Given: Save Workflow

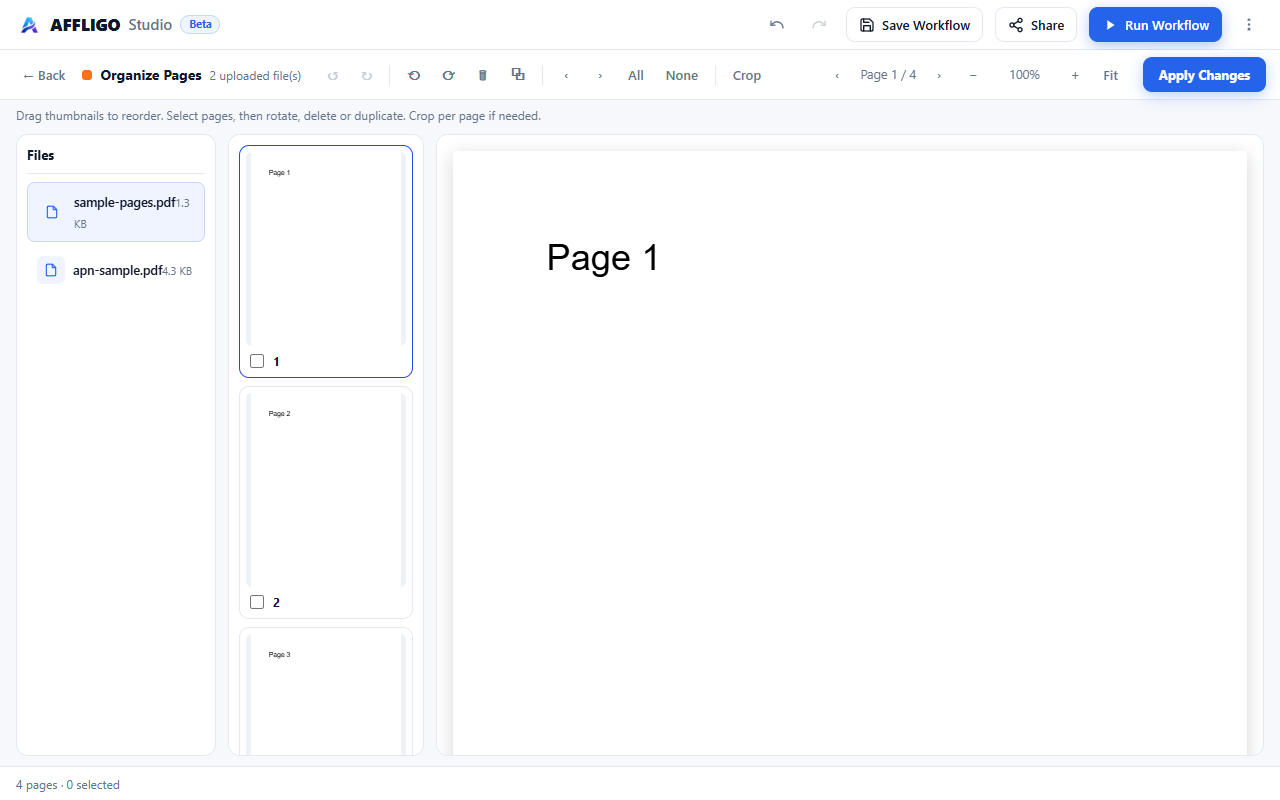Looking at the screenshot, I should [x=914, y=25].
